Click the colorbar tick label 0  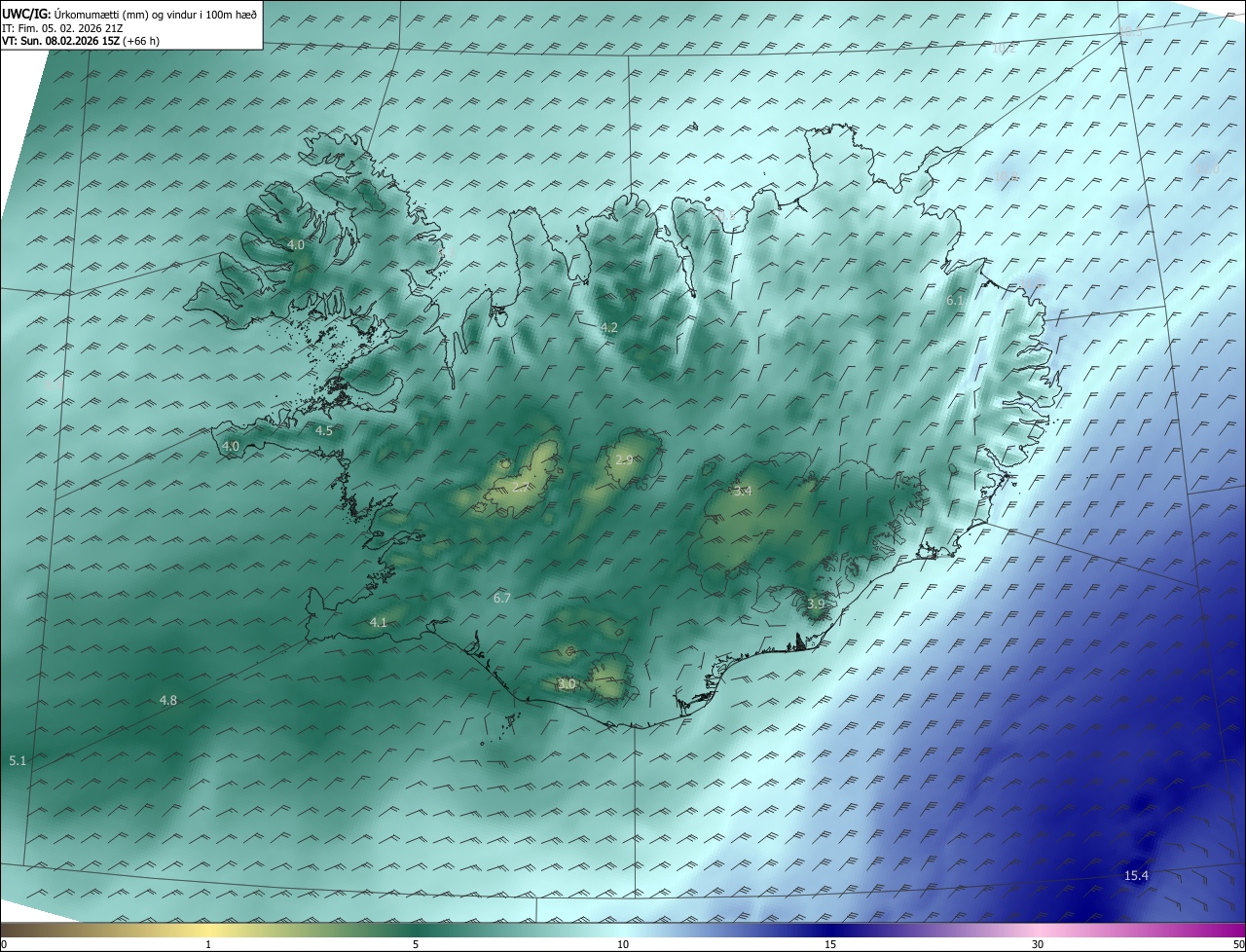(x=4, y=944)
